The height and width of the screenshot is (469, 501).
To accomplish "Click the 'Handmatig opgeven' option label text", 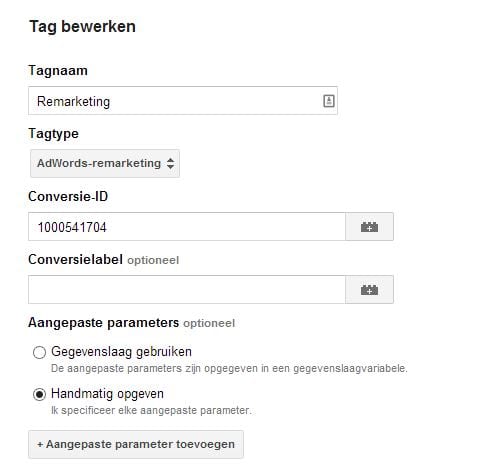I will tap(107, 394).
